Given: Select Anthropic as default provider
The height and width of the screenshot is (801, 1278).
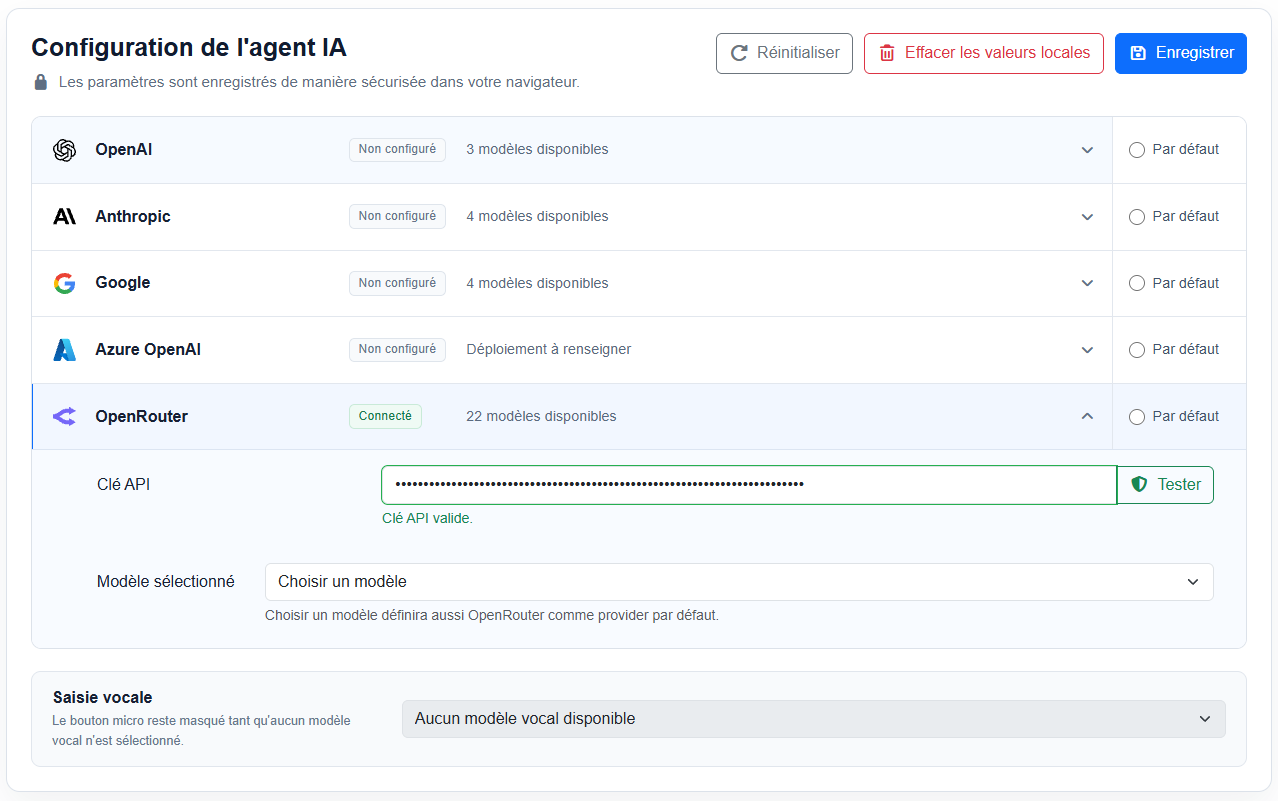Looking at the screenshot, I should pos(1137,217).
